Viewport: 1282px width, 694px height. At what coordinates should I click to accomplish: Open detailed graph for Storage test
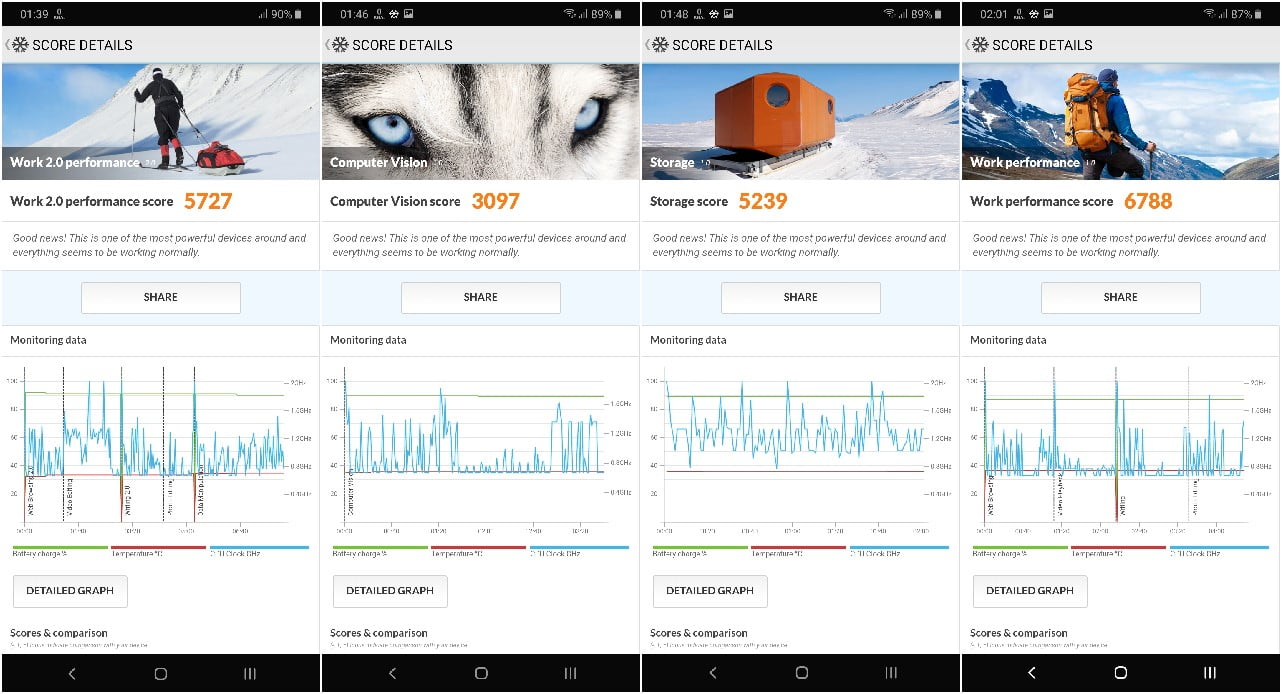(x=710, y=590)
